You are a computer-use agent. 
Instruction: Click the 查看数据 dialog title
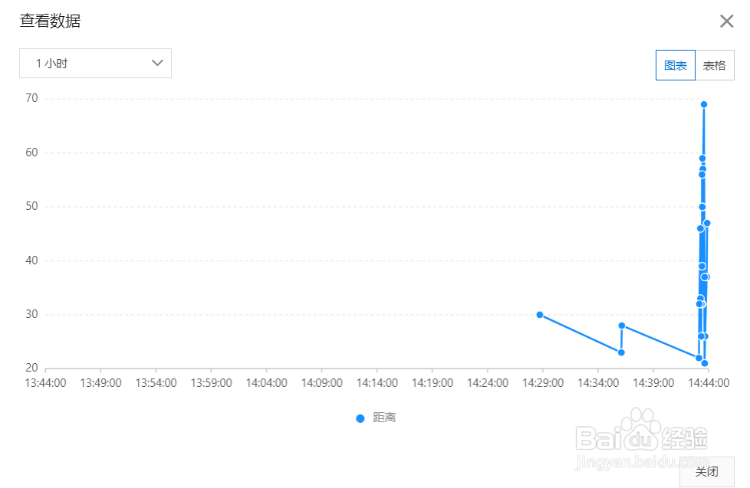(x=51, y=21)
